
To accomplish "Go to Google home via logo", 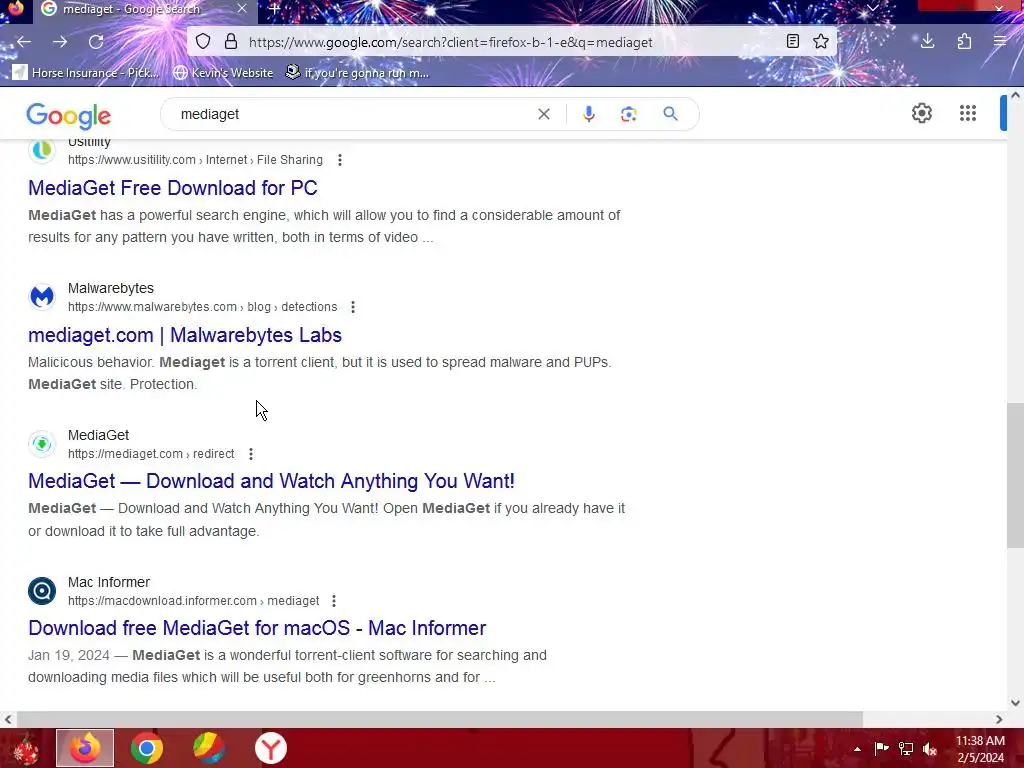I will (x=69, y=116).
